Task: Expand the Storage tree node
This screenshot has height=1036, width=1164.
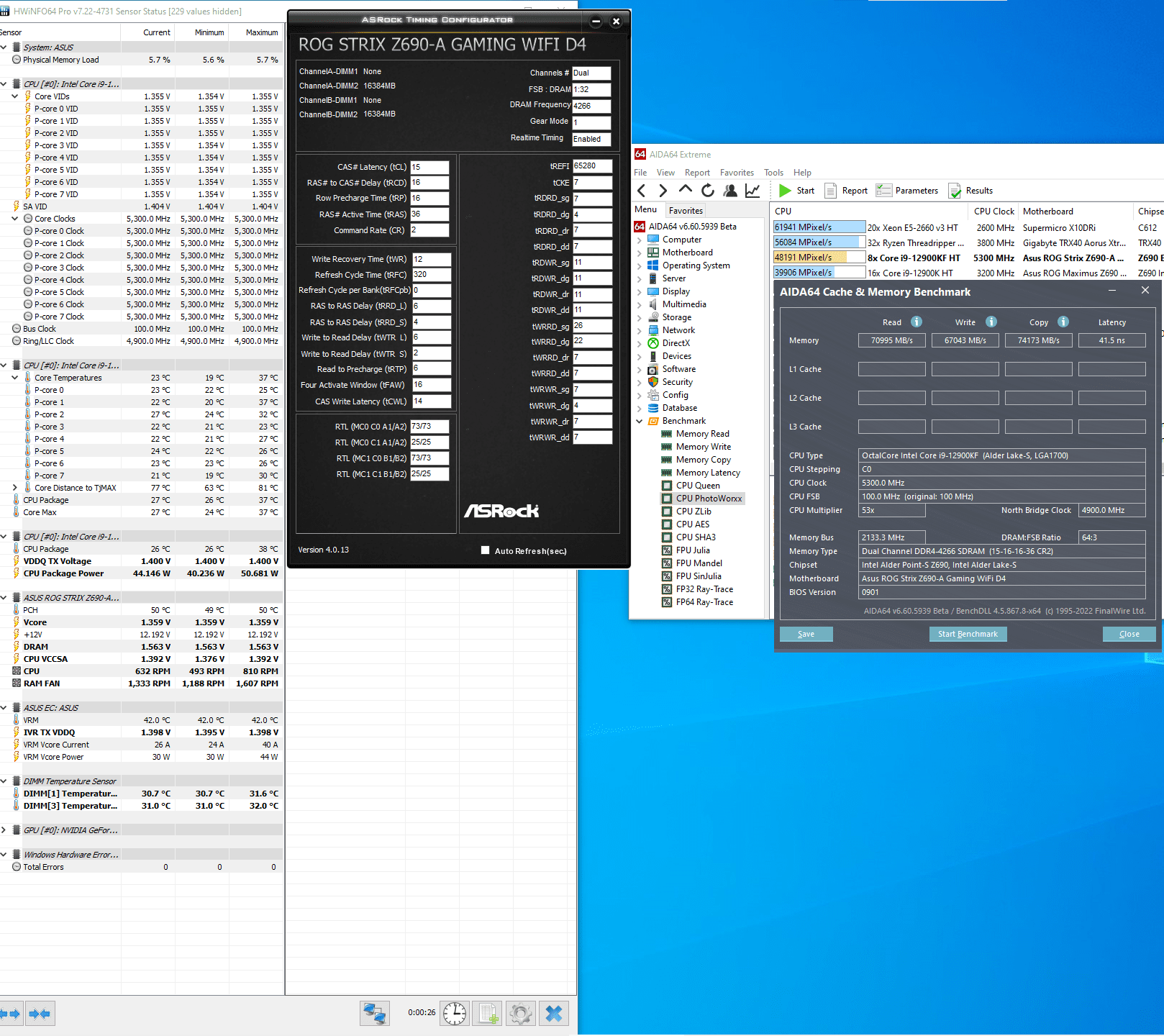Action: (640, 317)
